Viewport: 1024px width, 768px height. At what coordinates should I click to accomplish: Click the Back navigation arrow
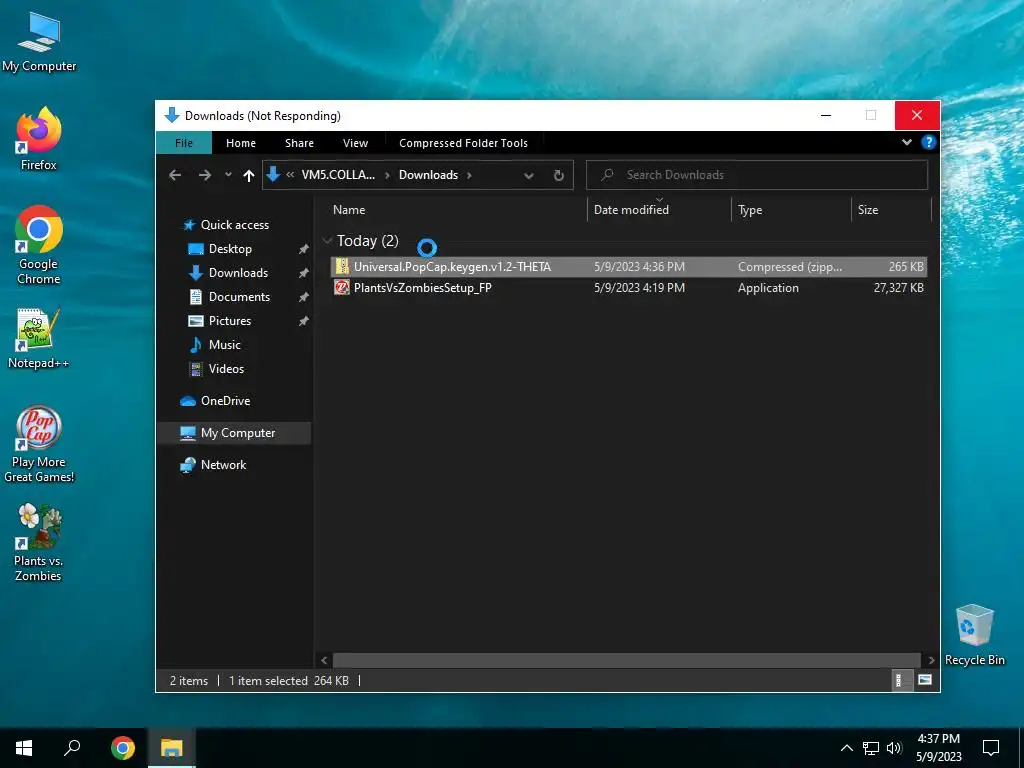[175, 175]
